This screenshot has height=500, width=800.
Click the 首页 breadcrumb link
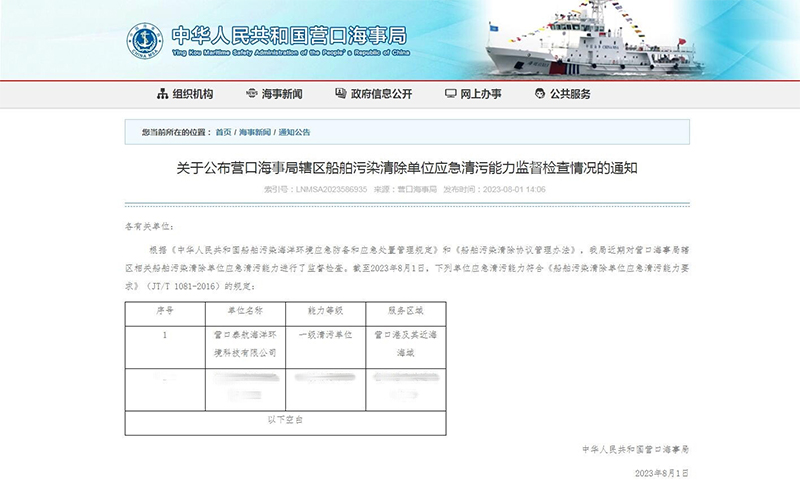click(223, 132)
